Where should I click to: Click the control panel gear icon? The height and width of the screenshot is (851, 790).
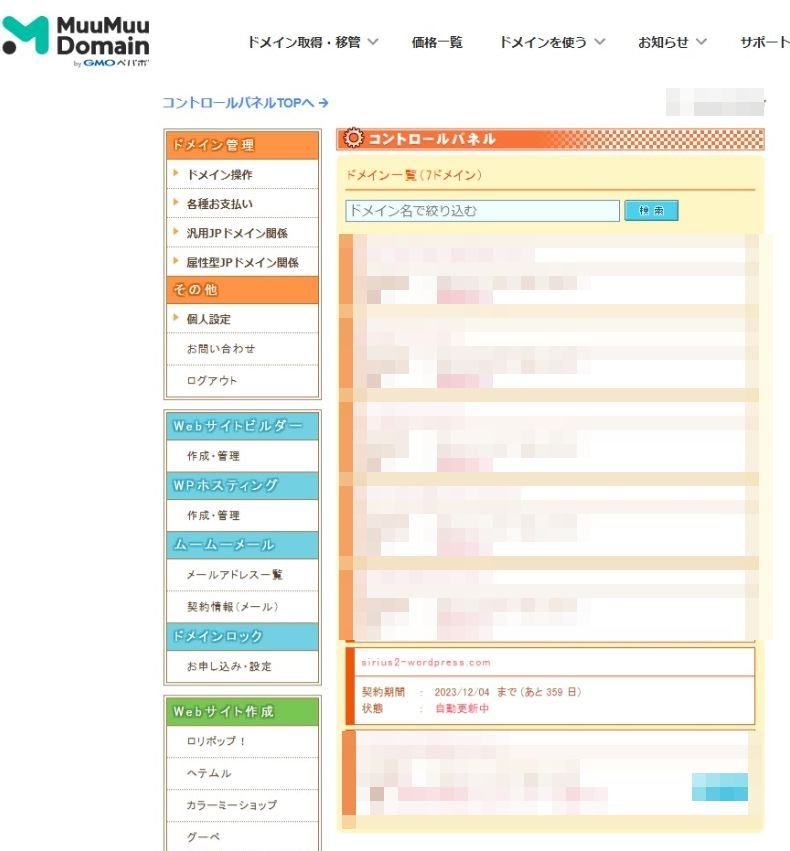(x=353, y=139)
